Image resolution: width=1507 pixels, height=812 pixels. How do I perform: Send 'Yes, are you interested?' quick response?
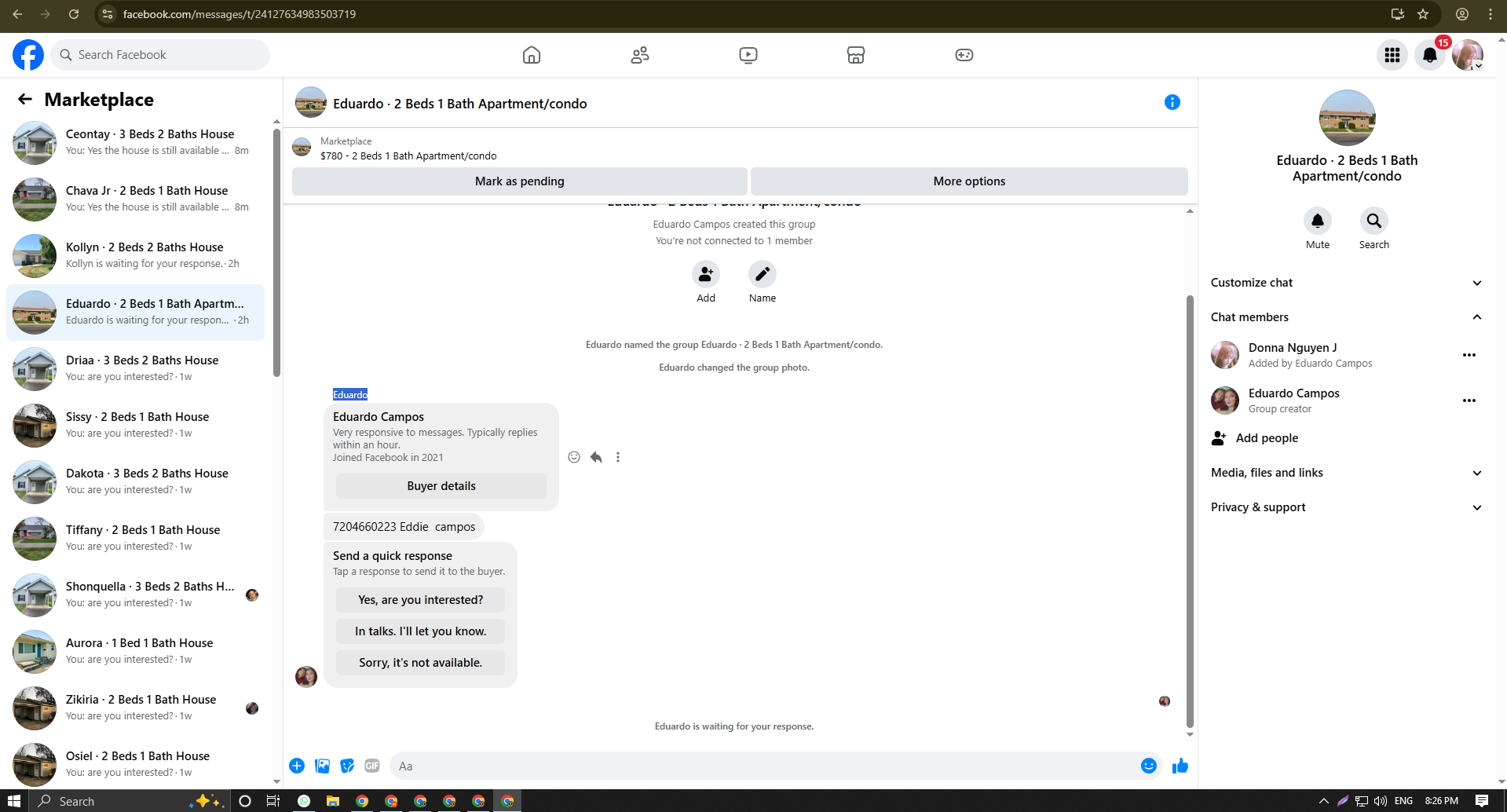coord(420,600)
